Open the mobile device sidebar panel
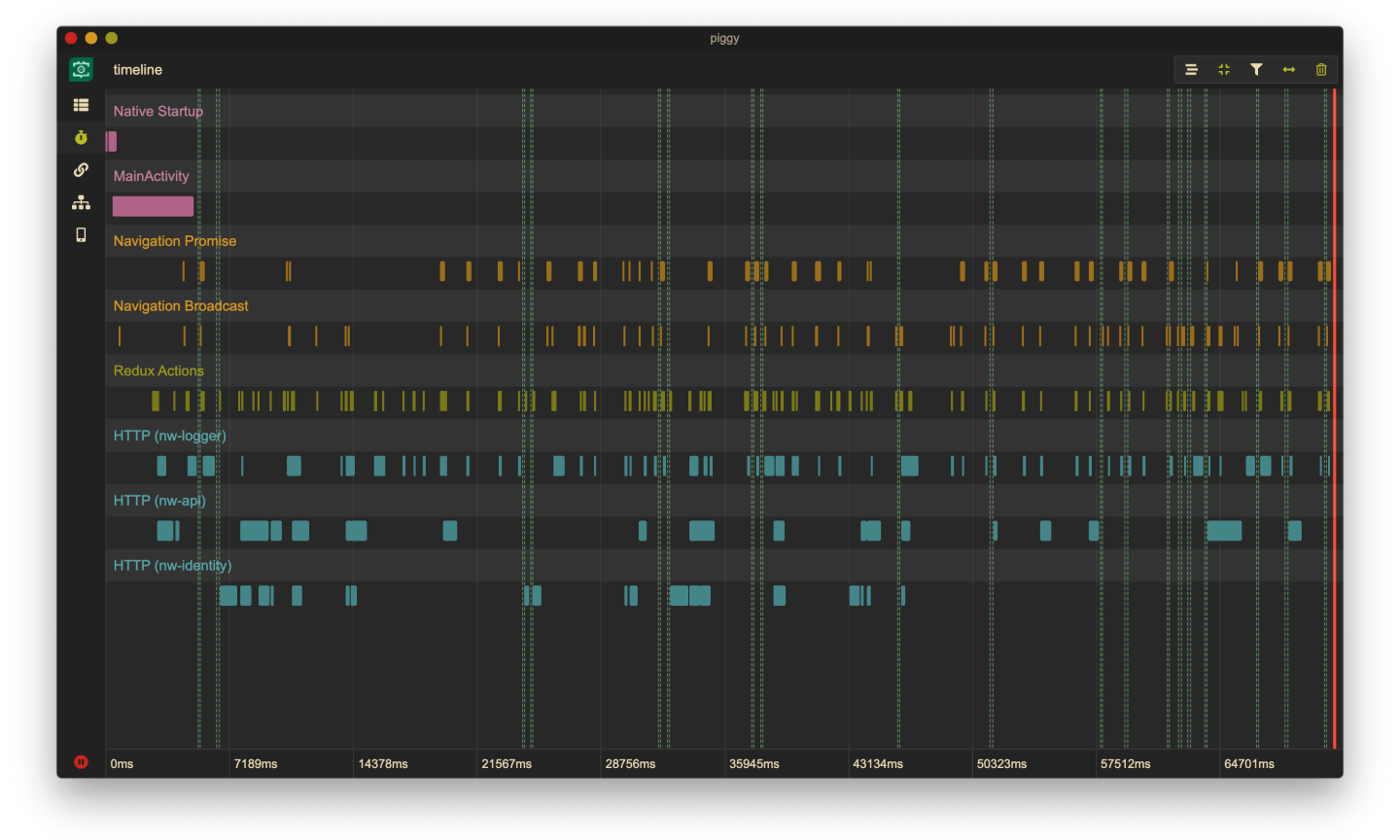This screenshot has height=840, width=1400. click(x=81, y=235)
